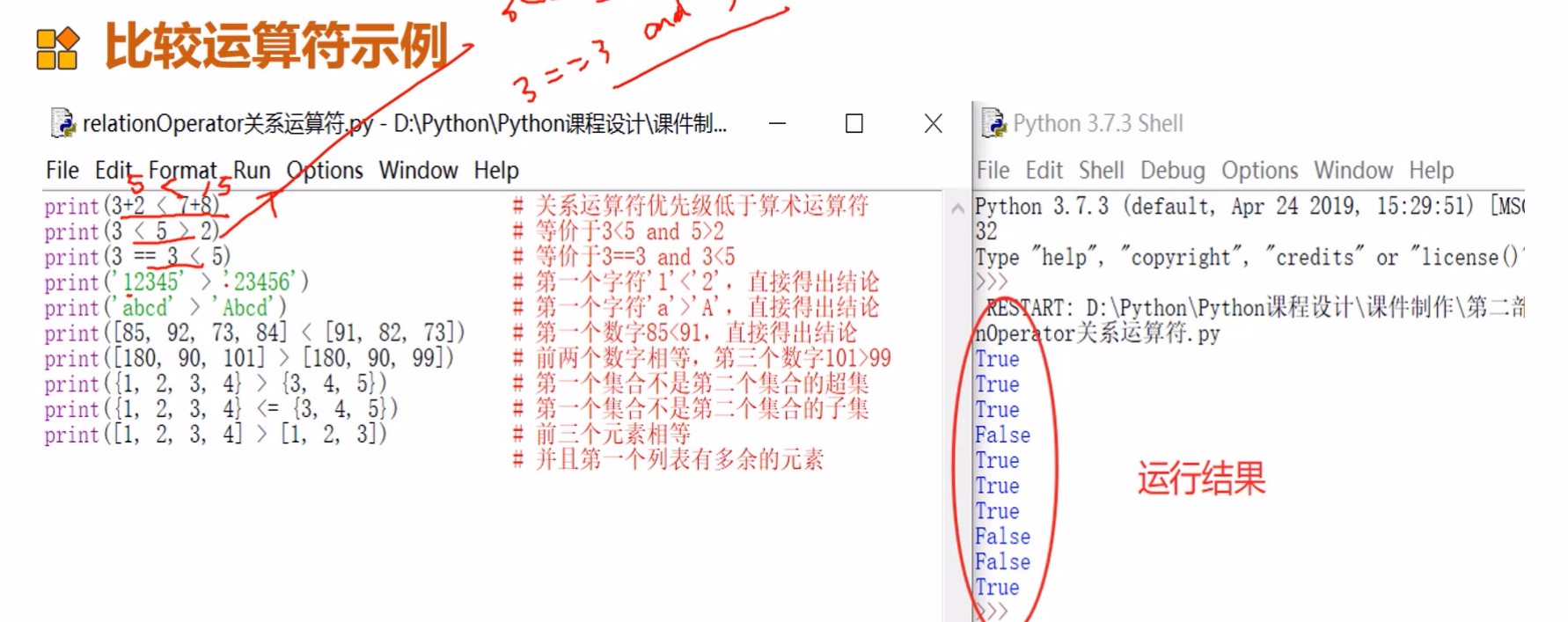
Task: Open the Help menu in Python Shell
Action: pos(1432,170)
